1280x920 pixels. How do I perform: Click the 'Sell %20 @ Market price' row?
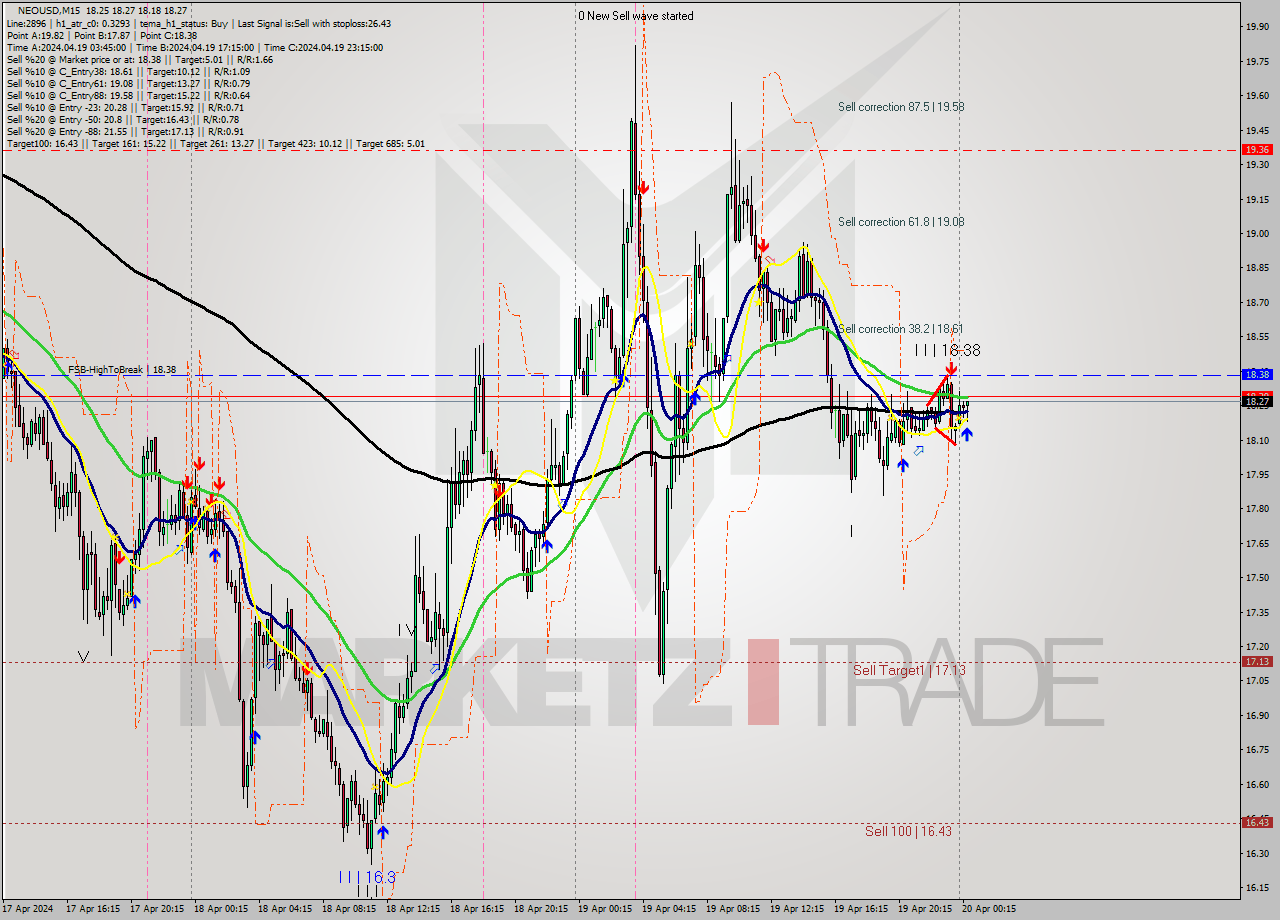click(x=139, y=59)
